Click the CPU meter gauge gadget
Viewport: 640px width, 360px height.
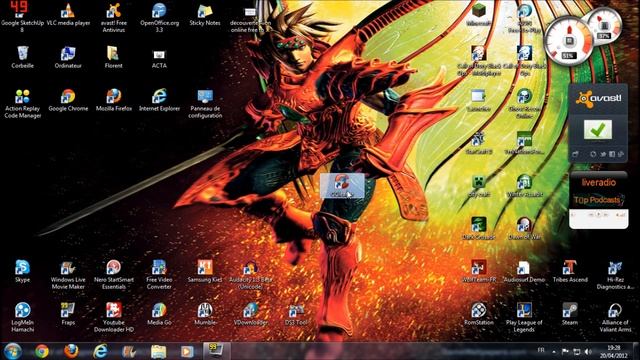(569, 42)
